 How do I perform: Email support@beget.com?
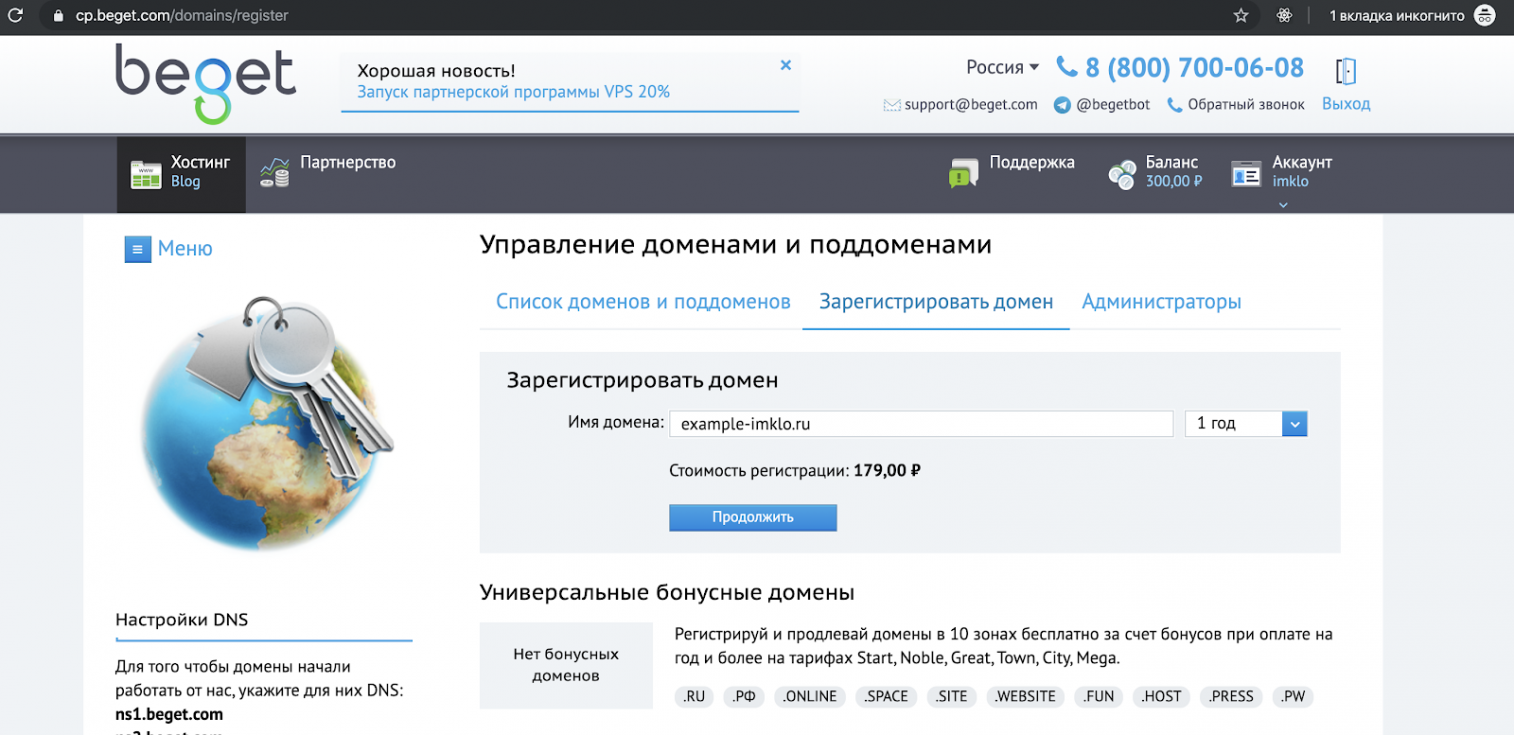tap(971, 105)
